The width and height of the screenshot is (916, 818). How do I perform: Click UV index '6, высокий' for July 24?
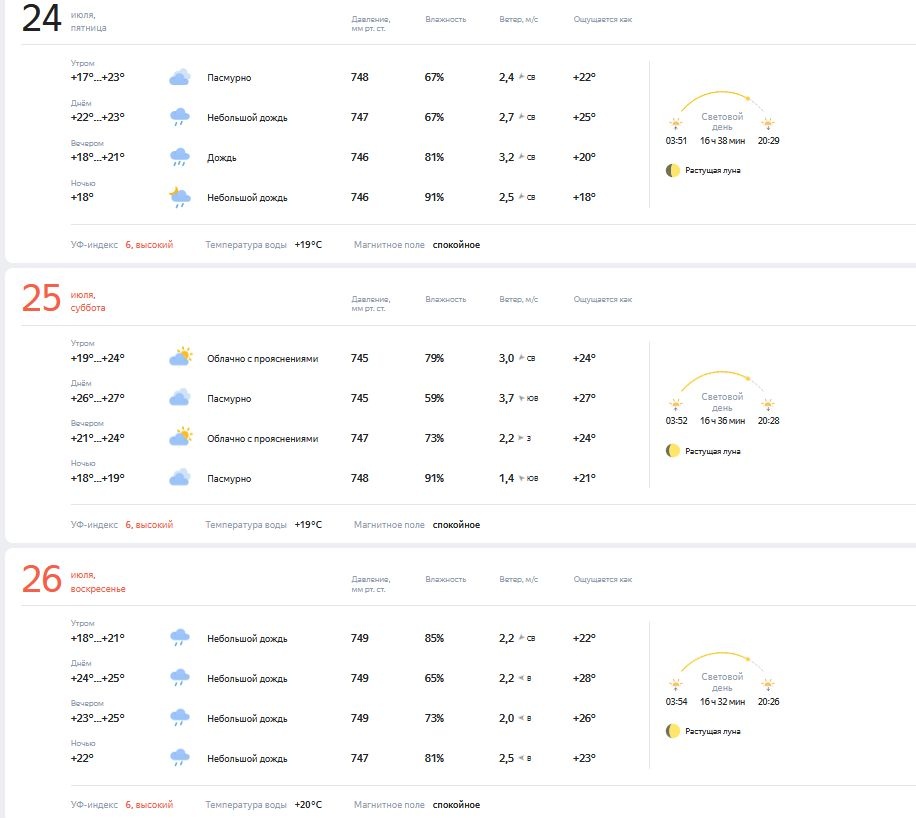click(149, 245)
